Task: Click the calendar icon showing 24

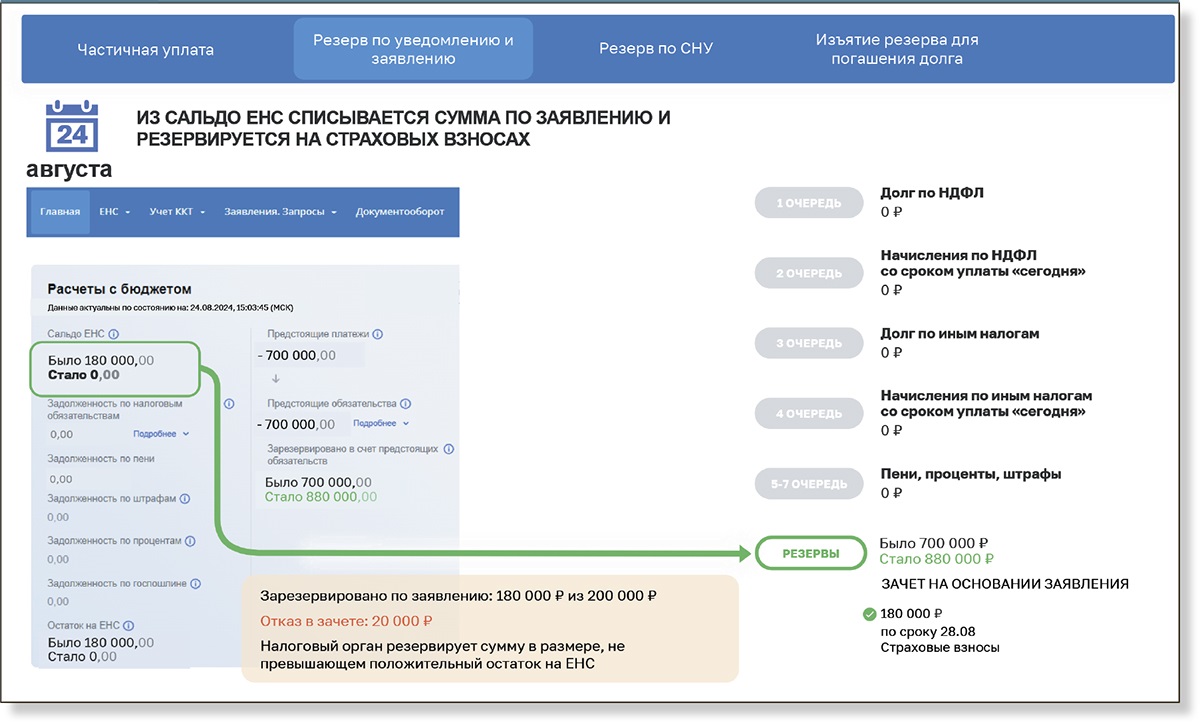Action: pos(71,126)
